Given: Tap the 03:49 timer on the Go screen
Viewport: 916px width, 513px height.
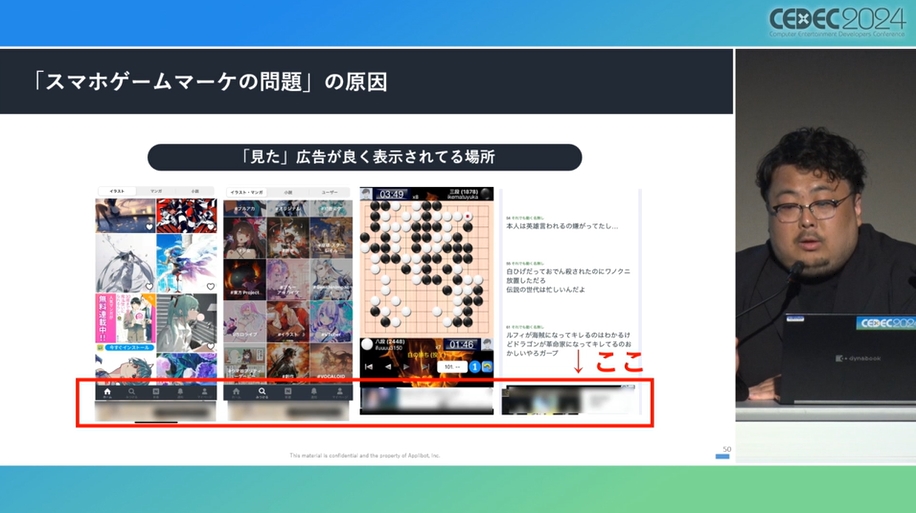Looking at the screenshot, I should tap(391, 194).
